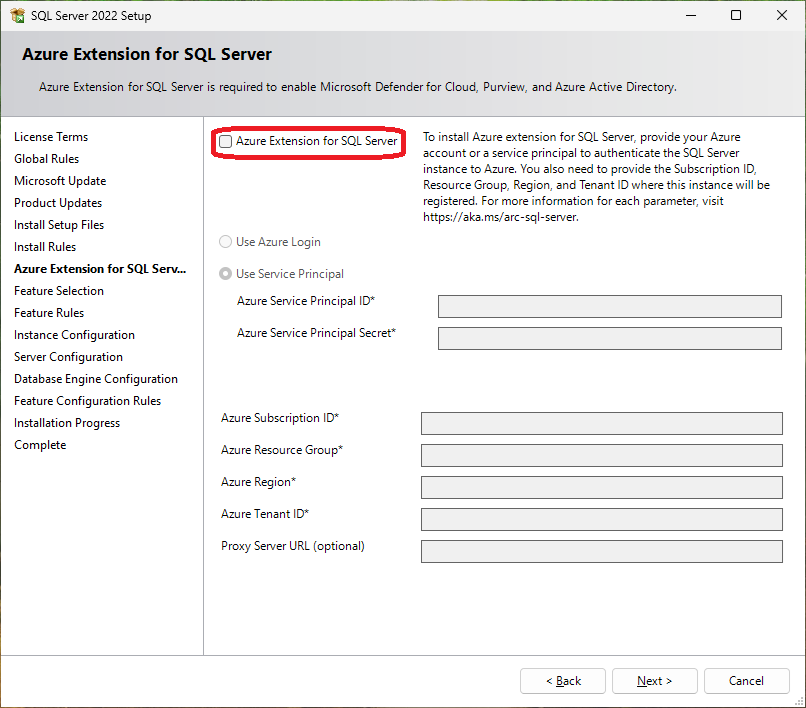806x708 pixels.
Task: Click into the Azure Region field
Action: tap(601, 487)
